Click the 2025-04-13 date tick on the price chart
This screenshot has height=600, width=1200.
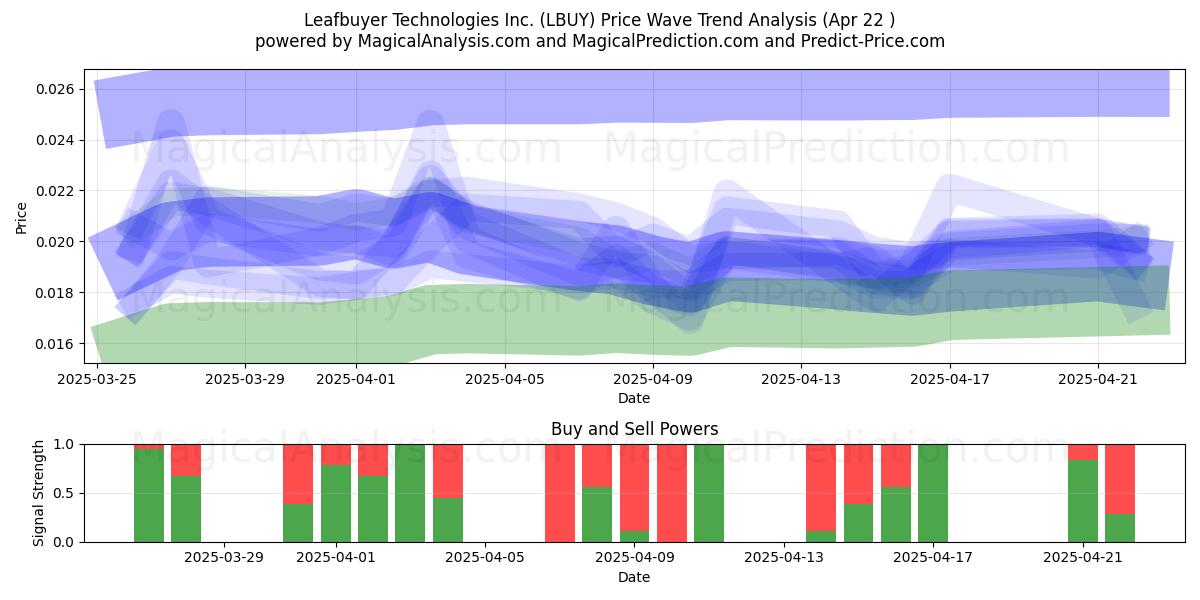pos(802,379)
